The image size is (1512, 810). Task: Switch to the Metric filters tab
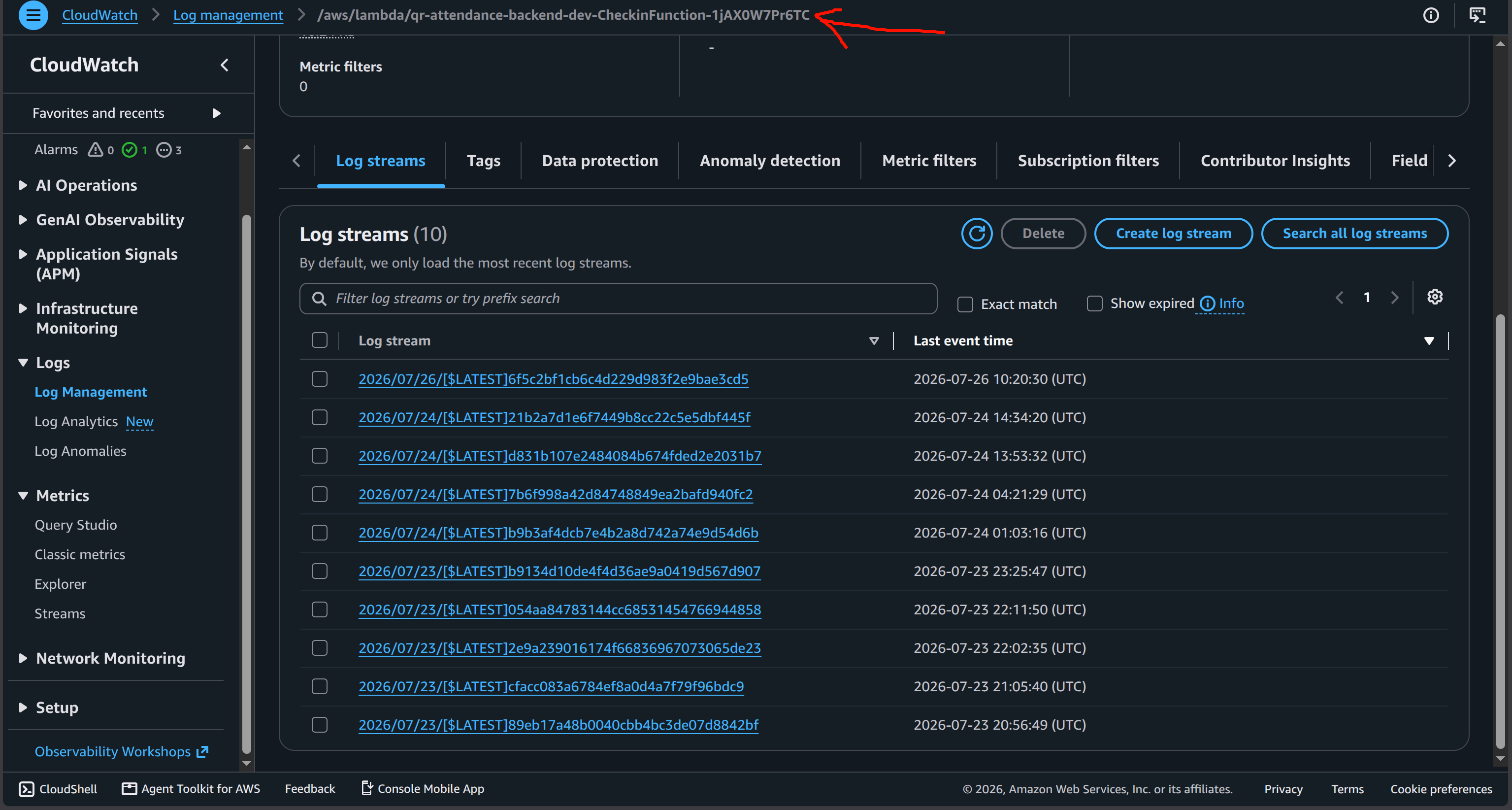[928, 160]
